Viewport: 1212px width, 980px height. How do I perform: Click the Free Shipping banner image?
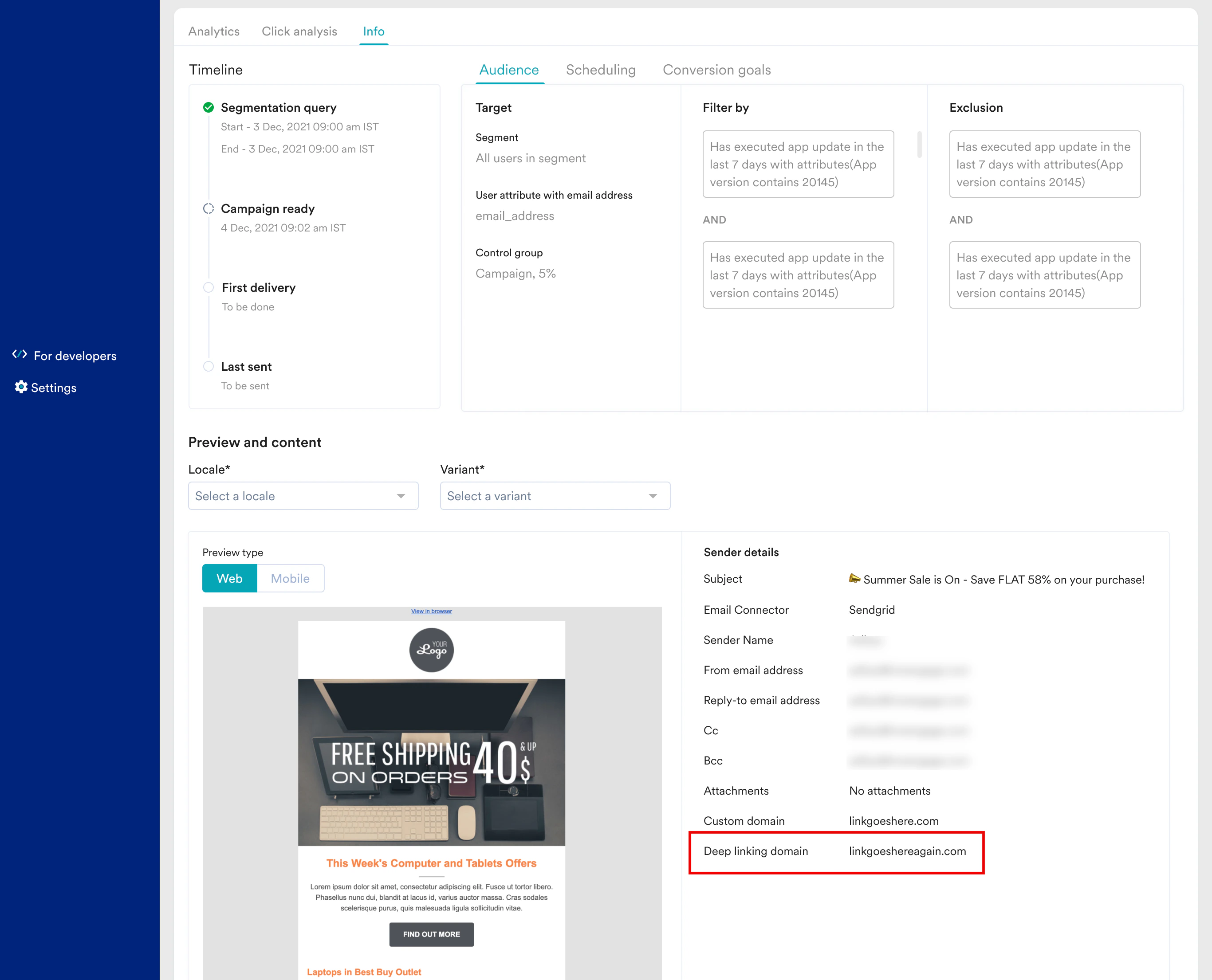click(x=431, y=762)
